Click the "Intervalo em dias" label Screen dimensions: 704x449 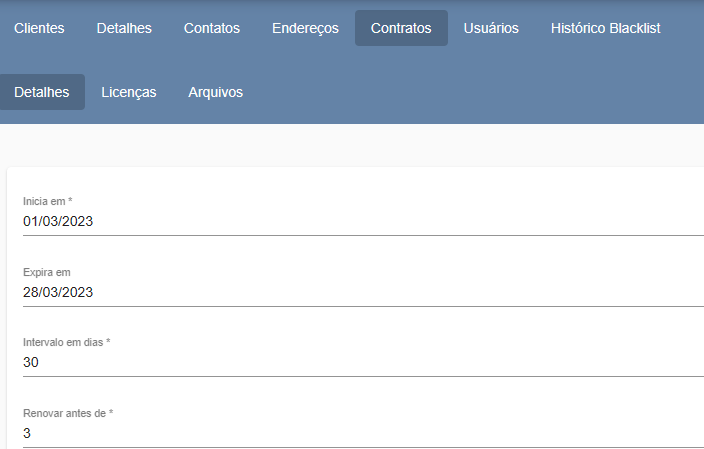pos(66,342)
